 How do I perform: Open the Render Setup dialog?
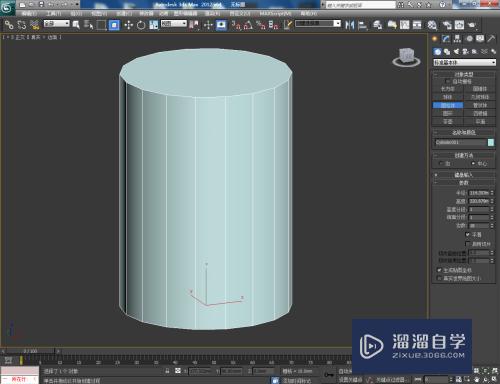pos(447,25)
